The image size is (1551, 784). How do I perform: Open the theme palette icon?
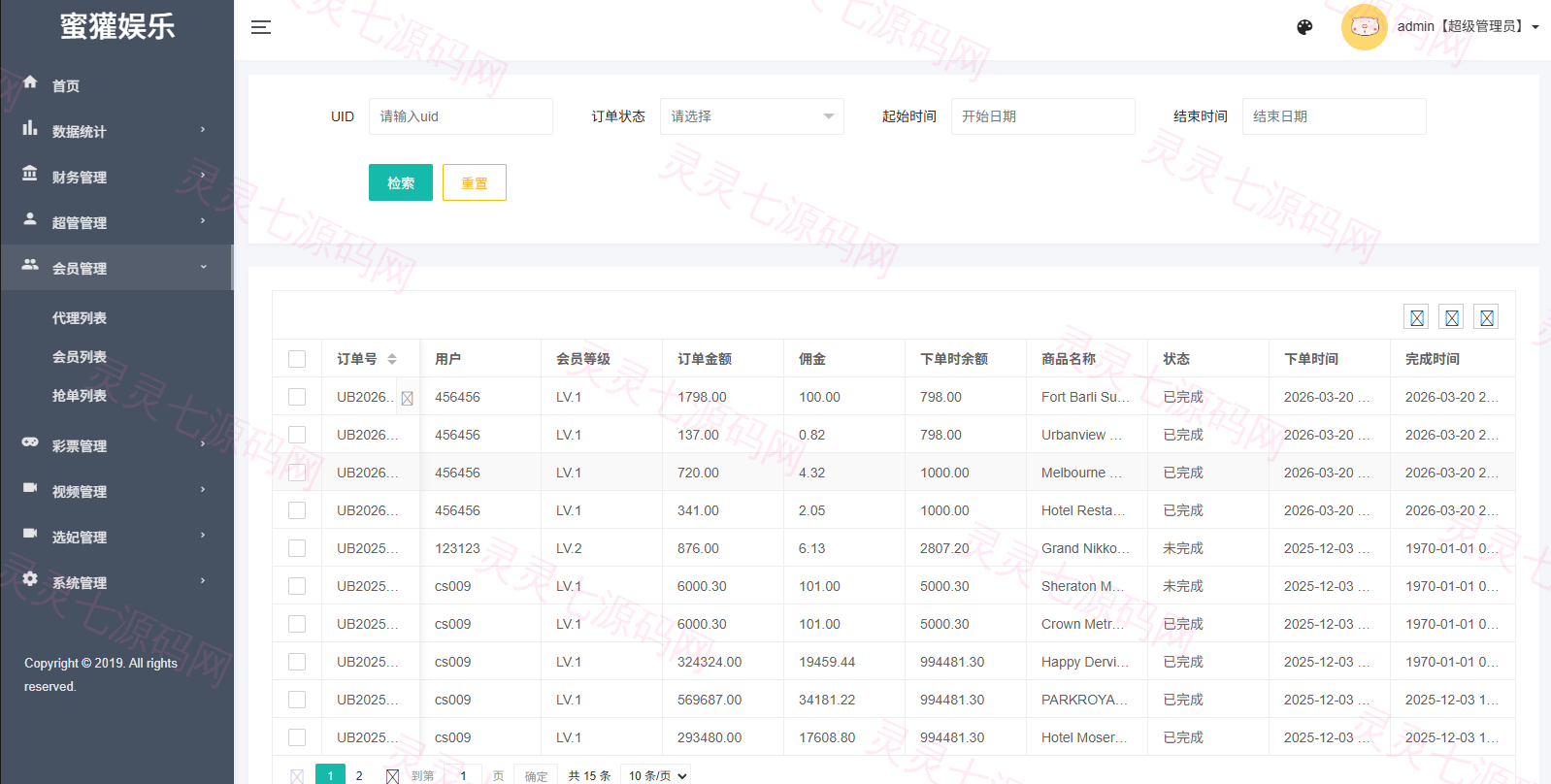click(x=1304, y=27)
